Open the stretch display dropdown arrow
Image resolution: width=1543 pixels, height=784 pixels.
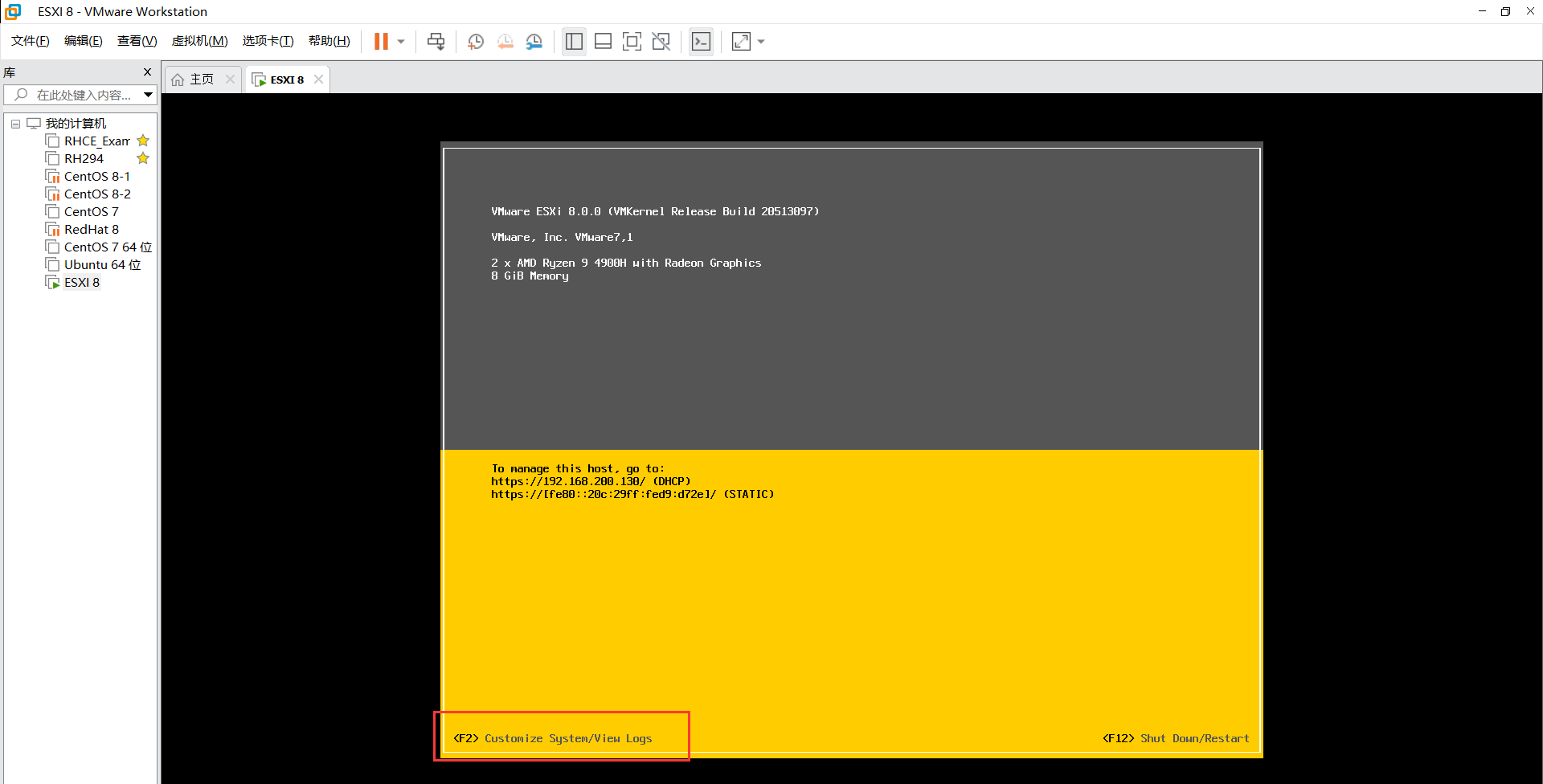pyautogui.click(x=761, y=42)
